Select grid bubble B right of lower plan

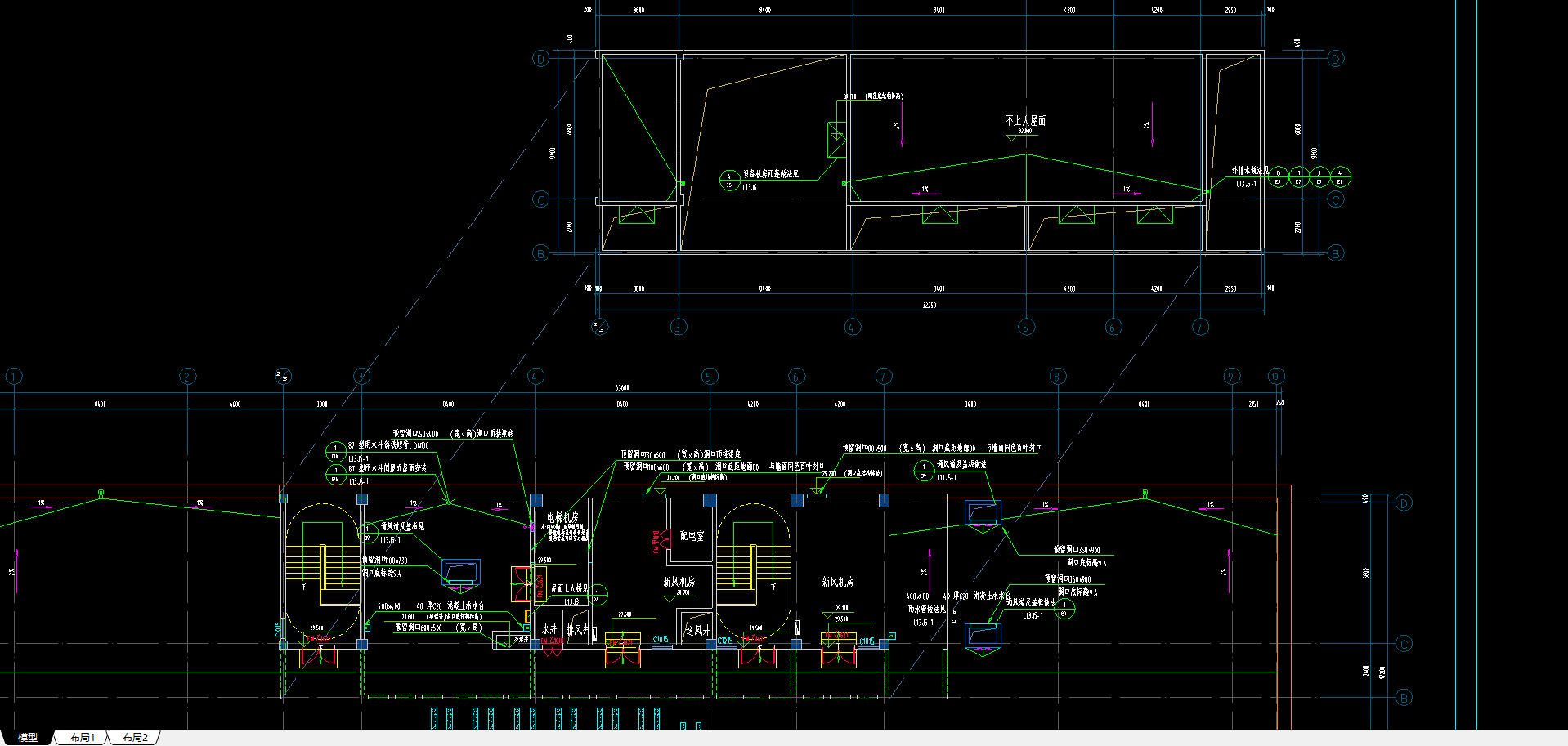(1404, 698)
